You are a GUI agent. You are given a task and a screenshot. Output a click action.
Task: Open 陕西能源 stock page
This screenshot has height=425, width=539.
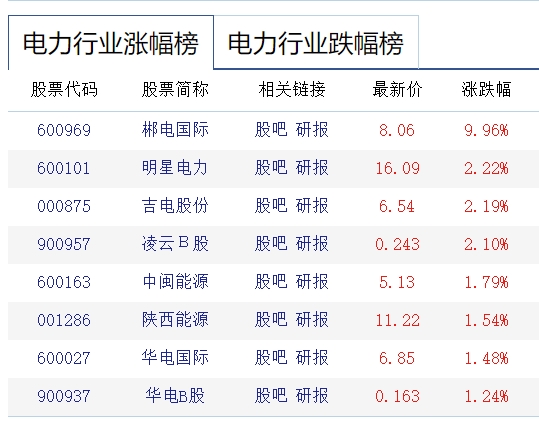[x=175, y=320]
